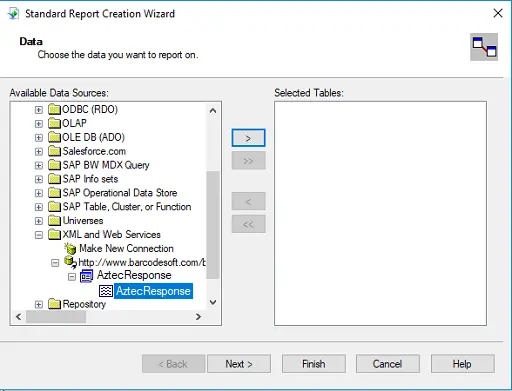512x391 pixels.
Task: Click the Finish button
Action: (313, 364)
